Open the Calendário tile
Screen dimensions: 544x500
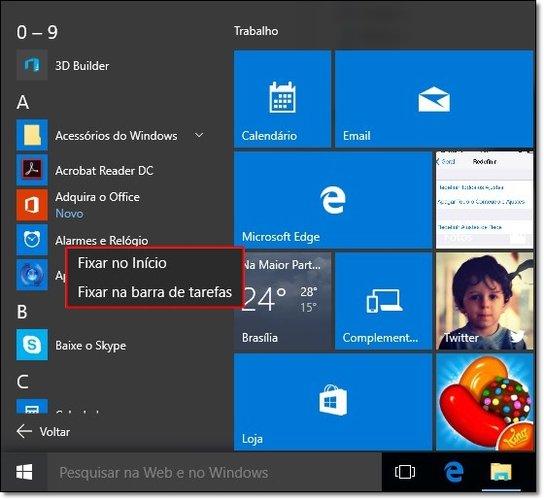point(282,99)
